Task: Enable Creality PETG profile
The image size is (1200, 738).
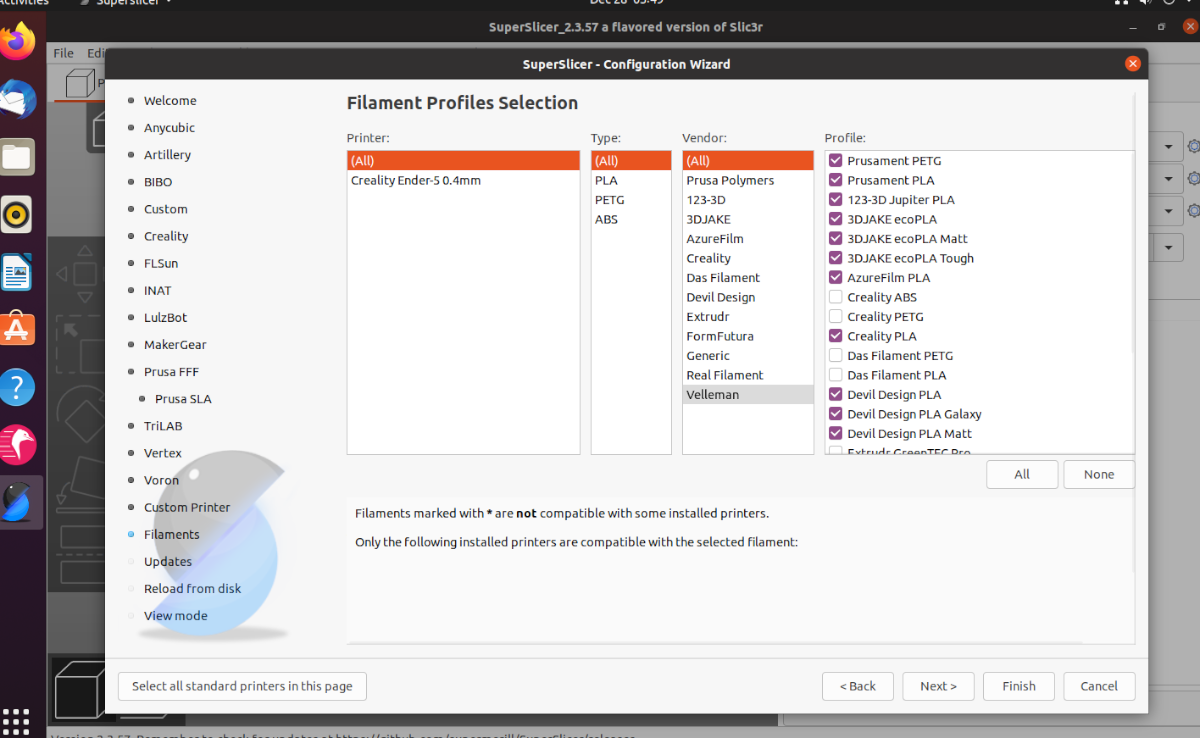Action: (836, 316)
